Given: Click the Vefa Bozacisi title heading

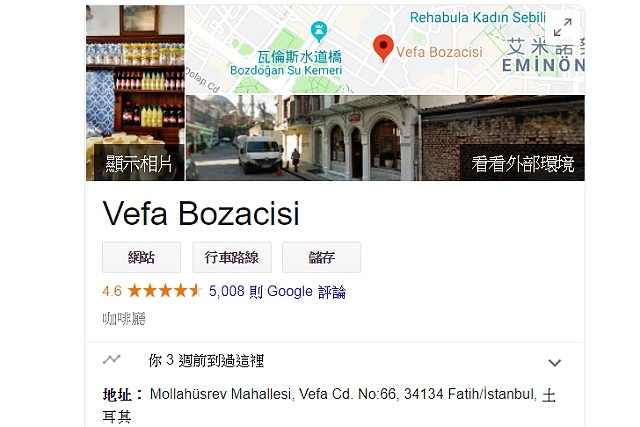Looking at the screenshot, I should coord(201,213).
